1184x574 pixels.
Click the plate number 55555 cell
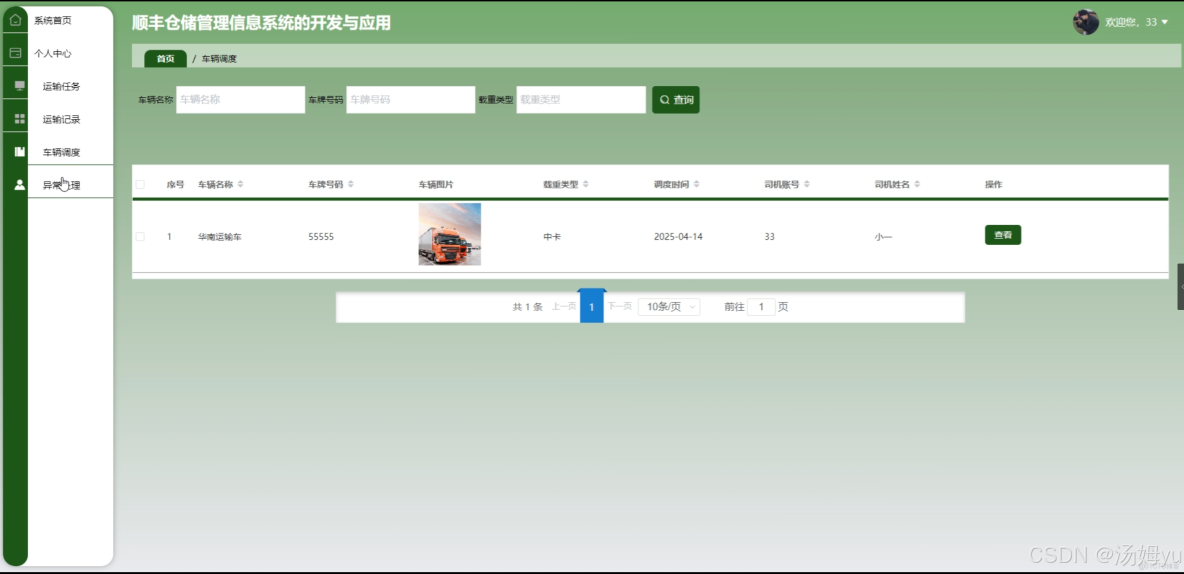321,236
